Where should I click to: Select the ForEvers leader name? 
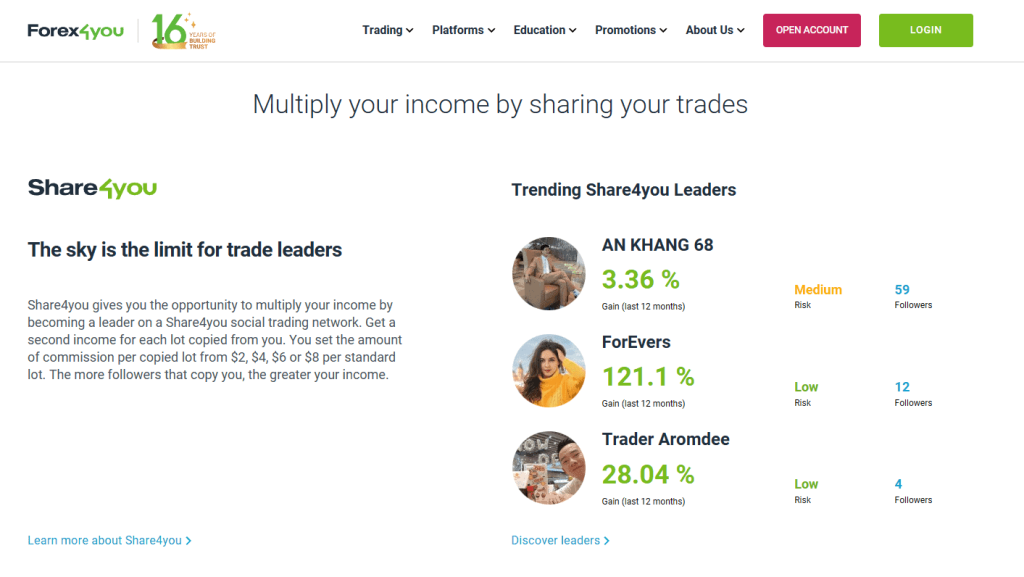(636, 342)
